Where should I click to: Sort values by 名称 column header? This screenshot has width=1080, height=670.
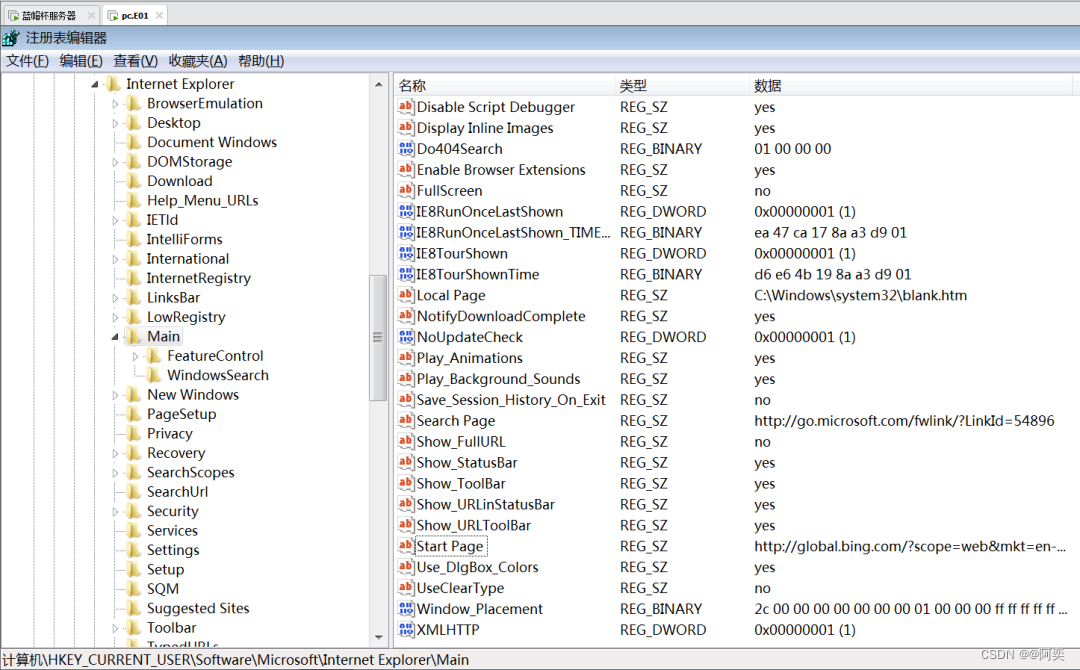point(505,85)
